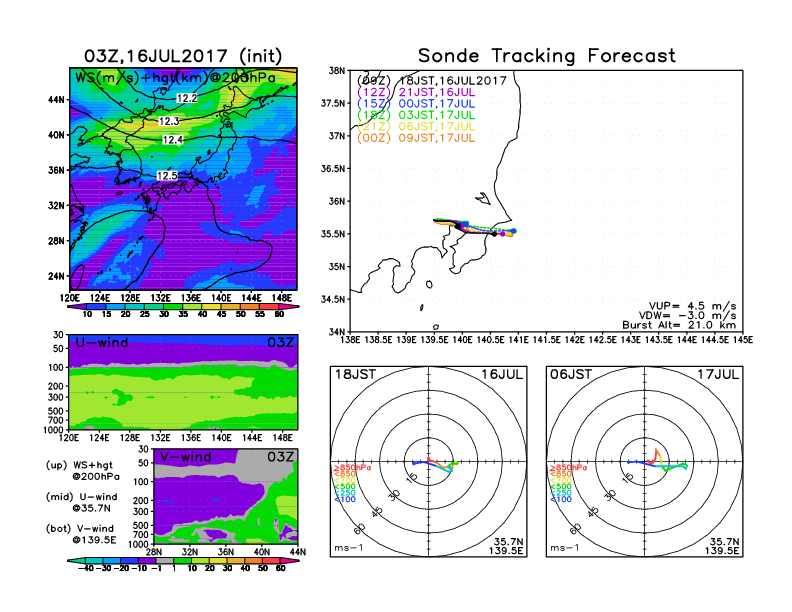Click the '(bot) V-wind @139.5E' description

click(x=81, y=534)
